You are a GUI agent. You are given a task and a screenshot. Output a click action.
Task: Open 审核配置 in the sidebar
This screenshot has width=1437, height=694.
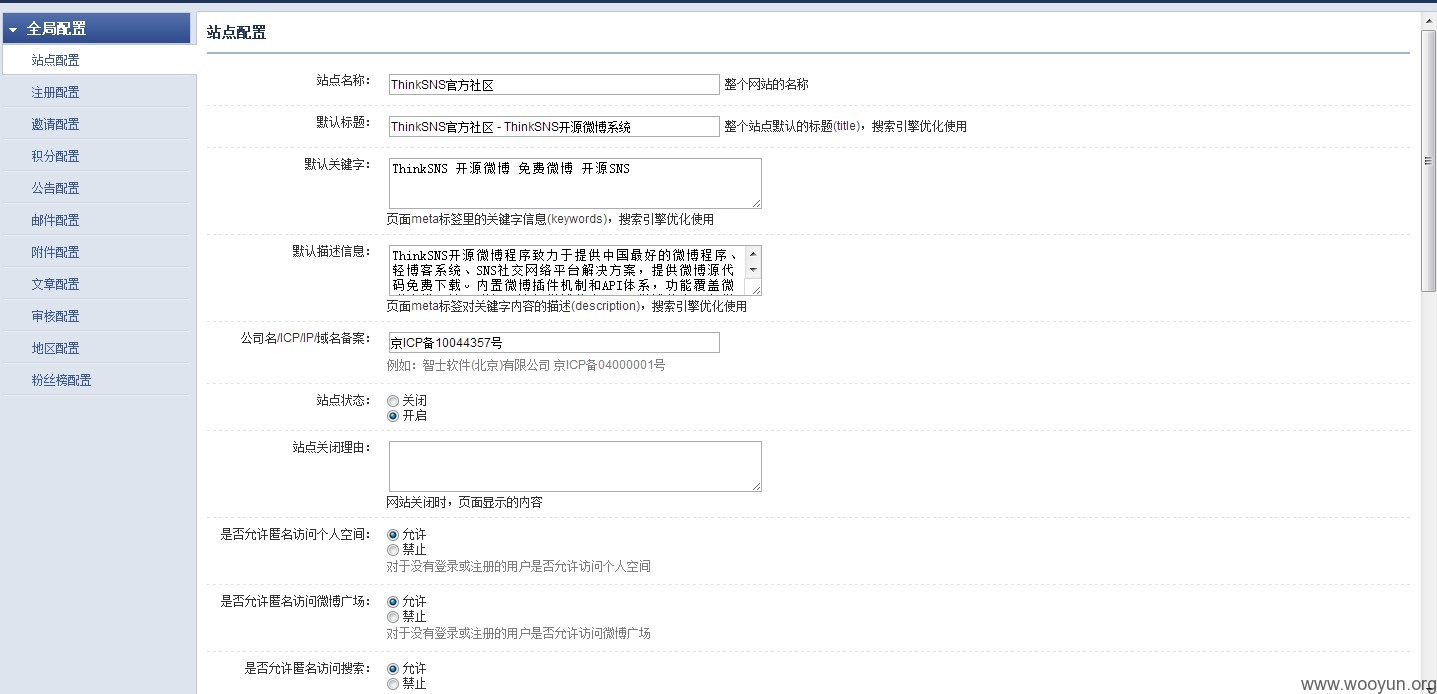(x=55, y=316)
